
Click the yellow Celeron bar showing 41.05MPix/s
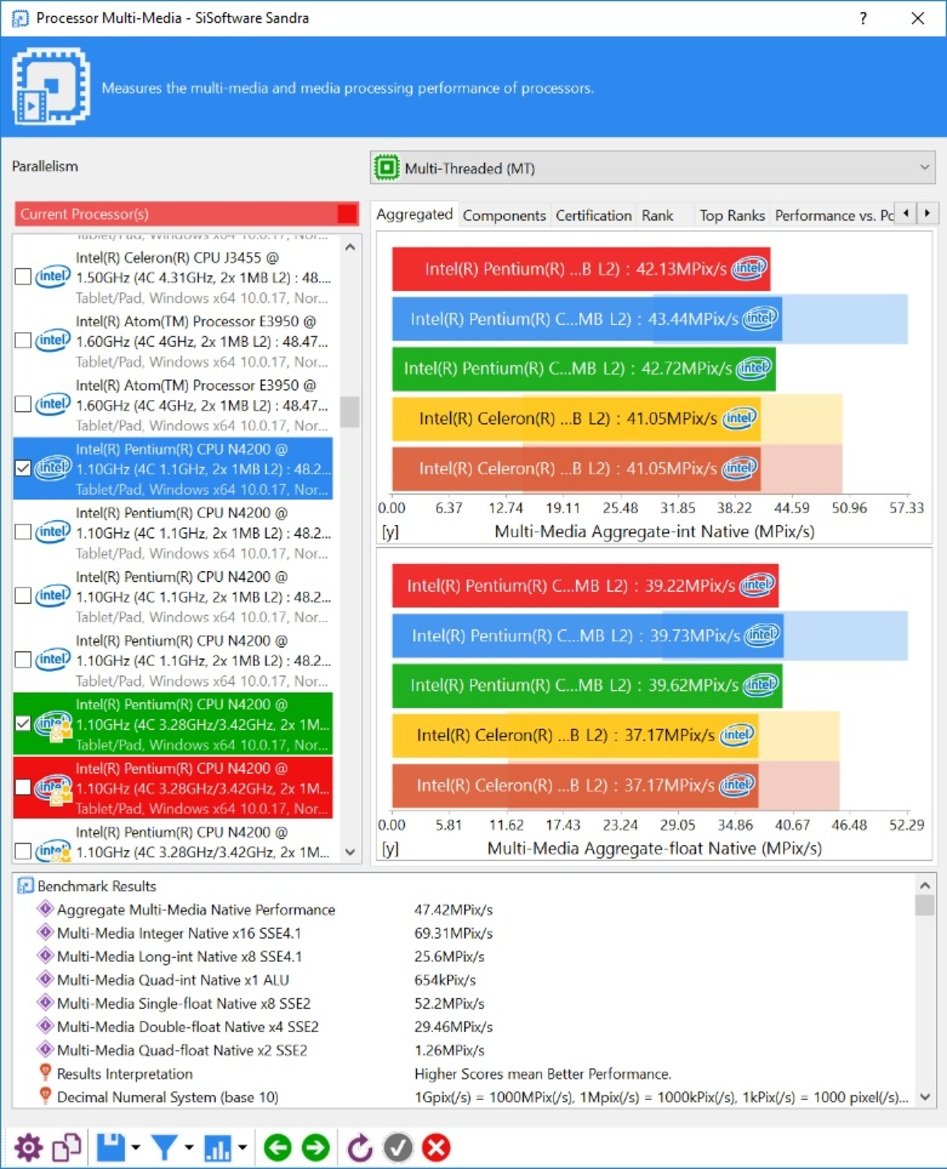(576, 418)
